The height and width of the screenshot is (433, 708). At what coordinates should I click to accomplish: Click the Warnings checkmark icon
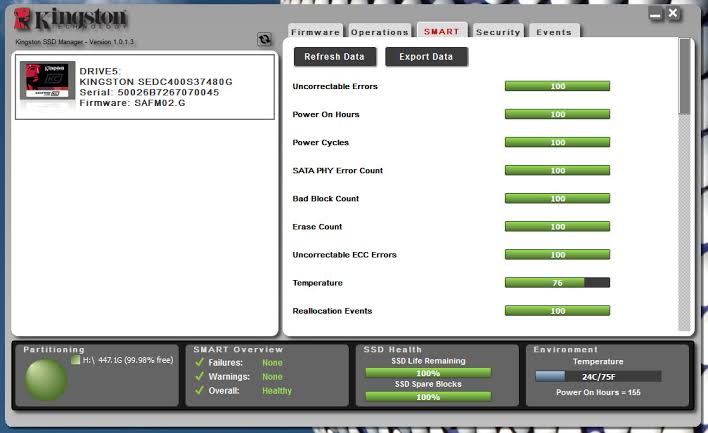[199, 376]
